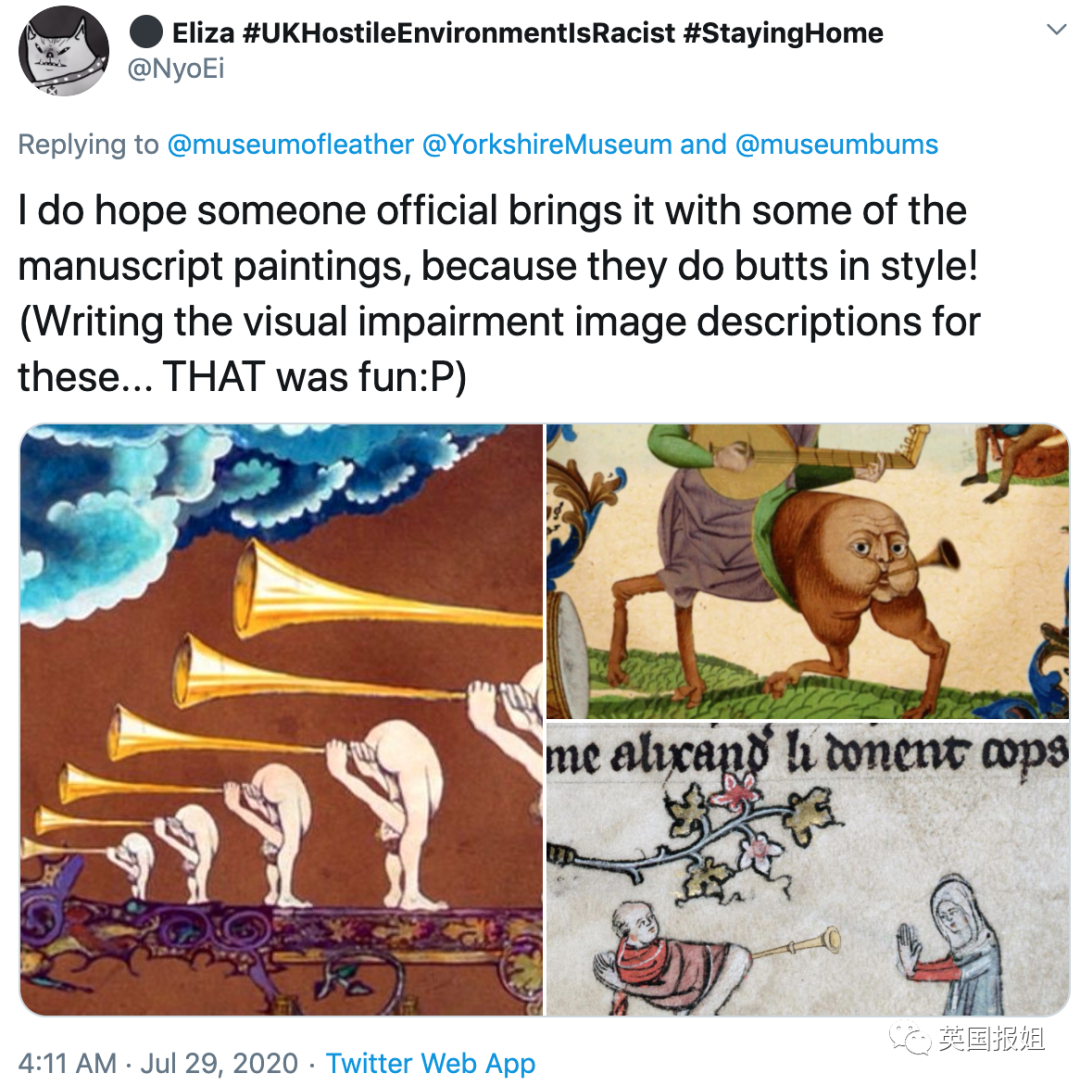The width and height of the screenshot is (1080, 1086).
Task: Click the Twitter Web App source link
Action: pos(430,1063)
